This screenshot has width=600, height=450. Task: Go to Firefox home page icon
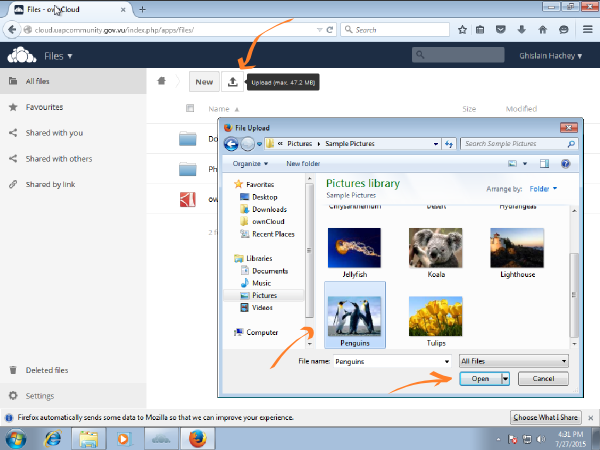(x=543, y=29)
